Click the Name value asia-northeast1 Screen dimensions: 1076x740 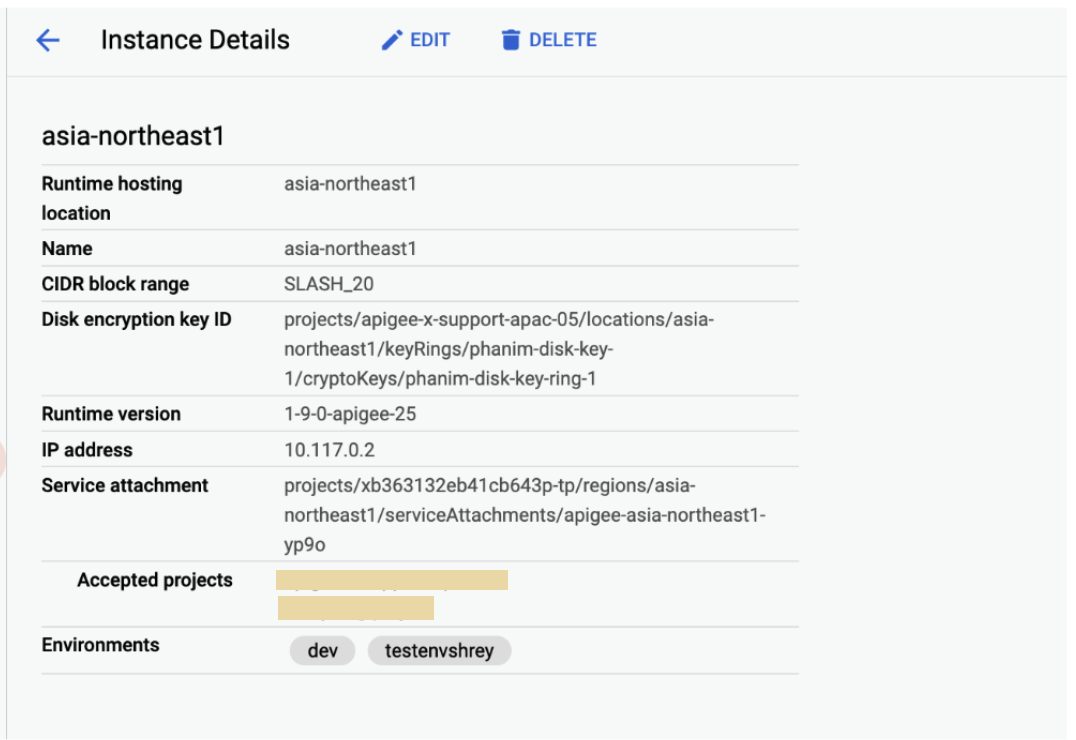(350, 248)
